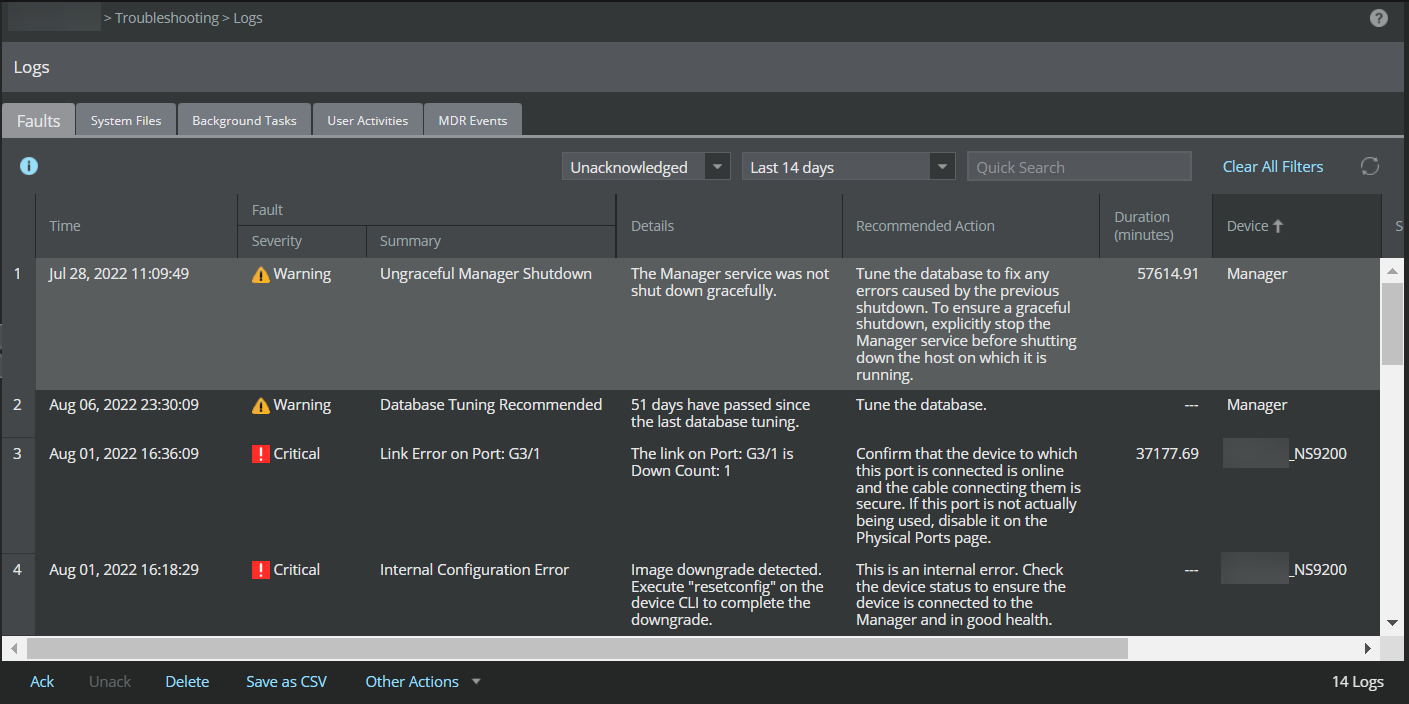1409x704 pixels.
Task: Select the Database Tuning Recommended summary
Action: tap(491, 405)
